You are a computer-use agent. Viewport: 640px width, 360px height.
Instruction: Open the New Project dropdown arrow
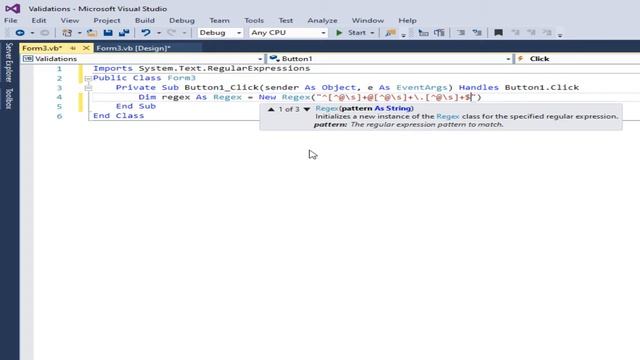[80, 33]
